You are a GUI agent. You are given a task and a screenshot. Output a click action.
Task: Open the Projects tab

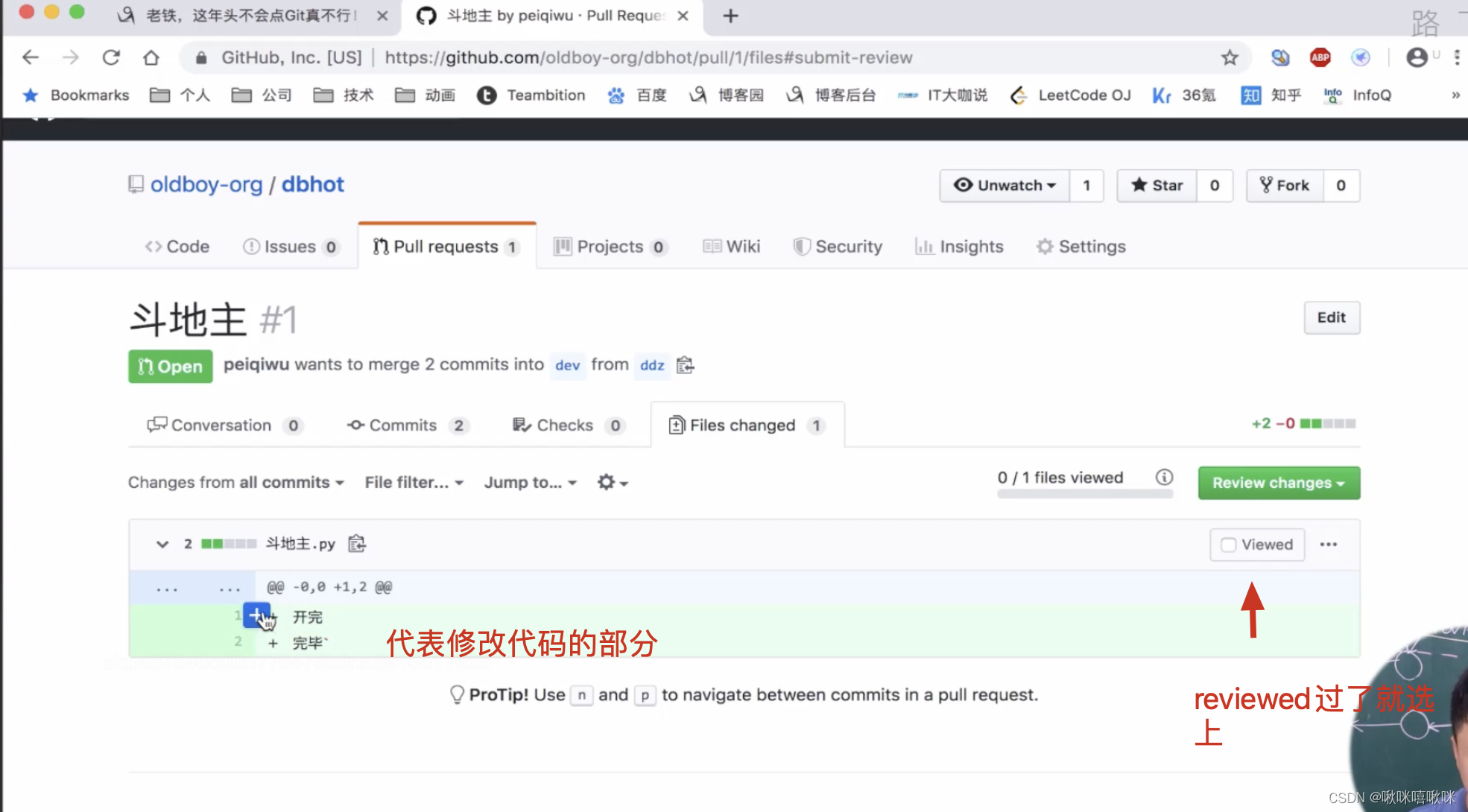click(610, 247)
